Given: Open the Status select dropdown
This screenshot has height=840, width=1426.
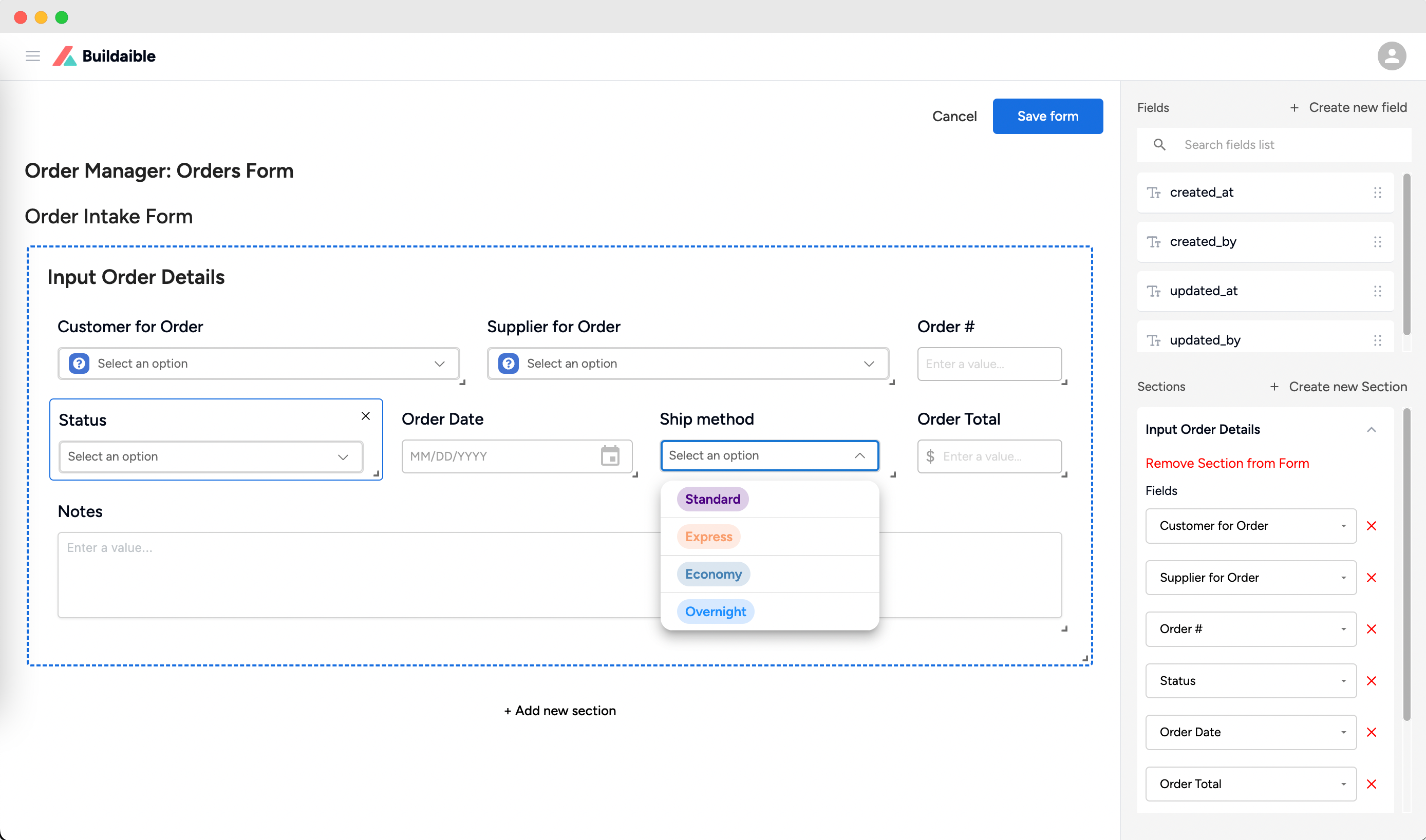Looking at the screenshot, I should 211,457.
